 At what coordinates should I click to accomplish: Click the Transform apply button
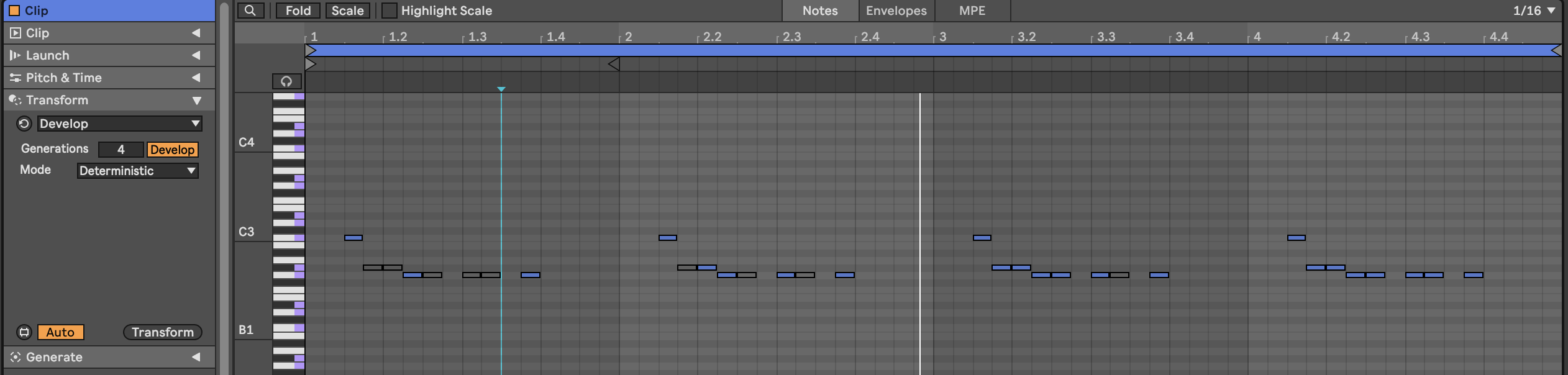(x=163, y=332)
